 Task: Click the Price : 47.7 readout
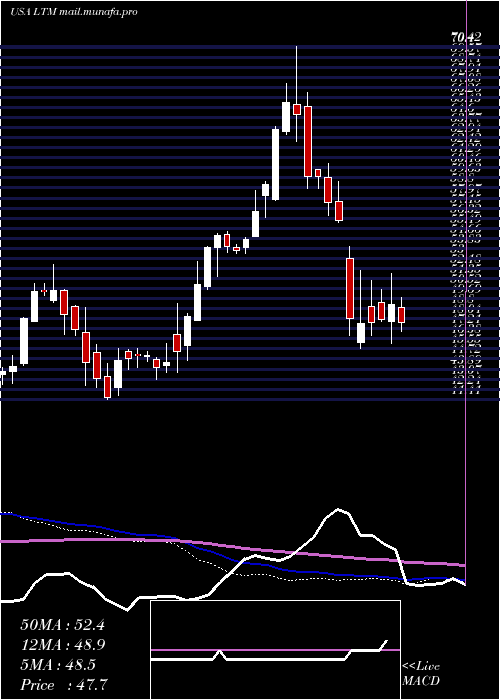click(x=62, y=684)
